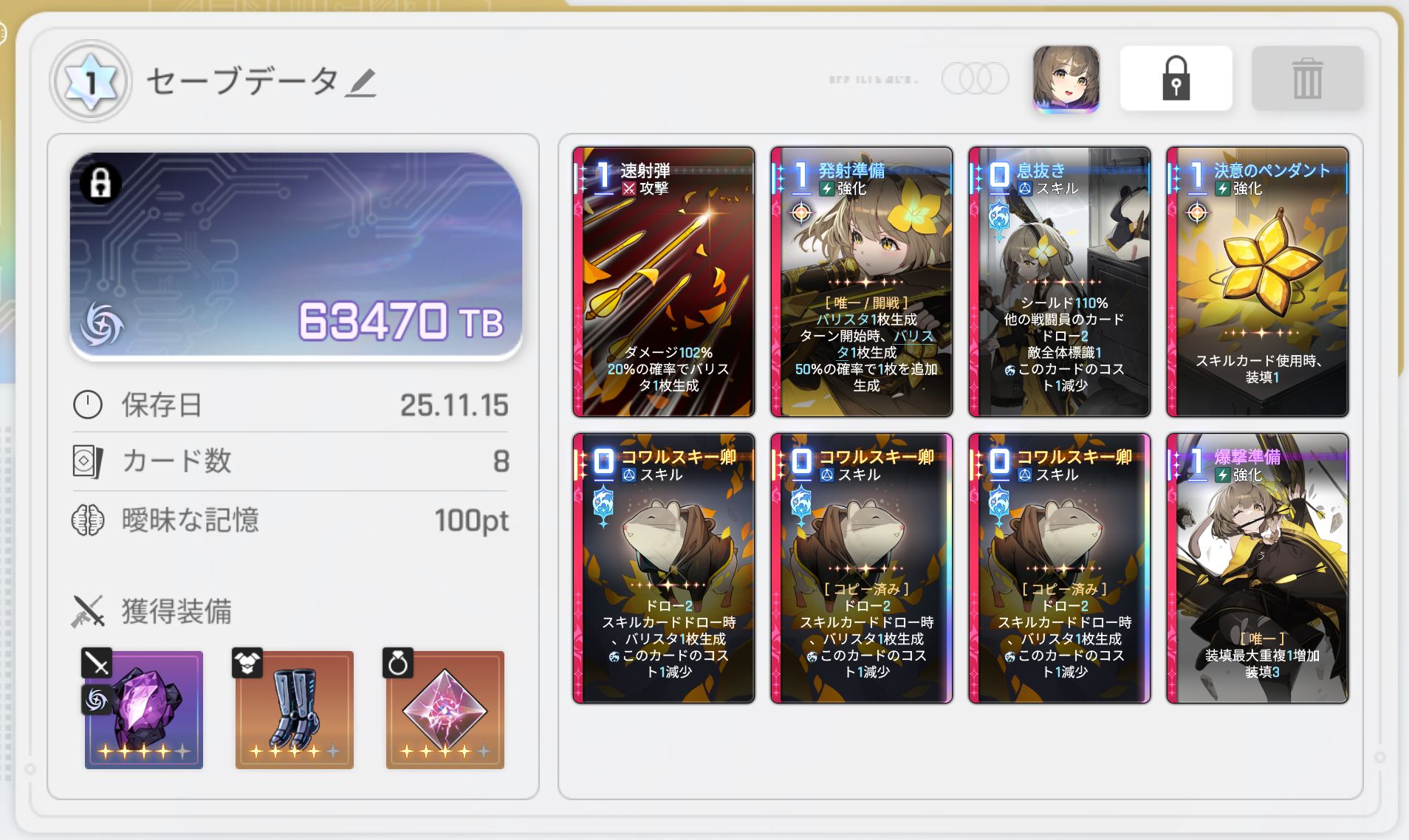Open the 息抜き skill card
Viewport: 1409px width, 840px height.
[1060, 281]
